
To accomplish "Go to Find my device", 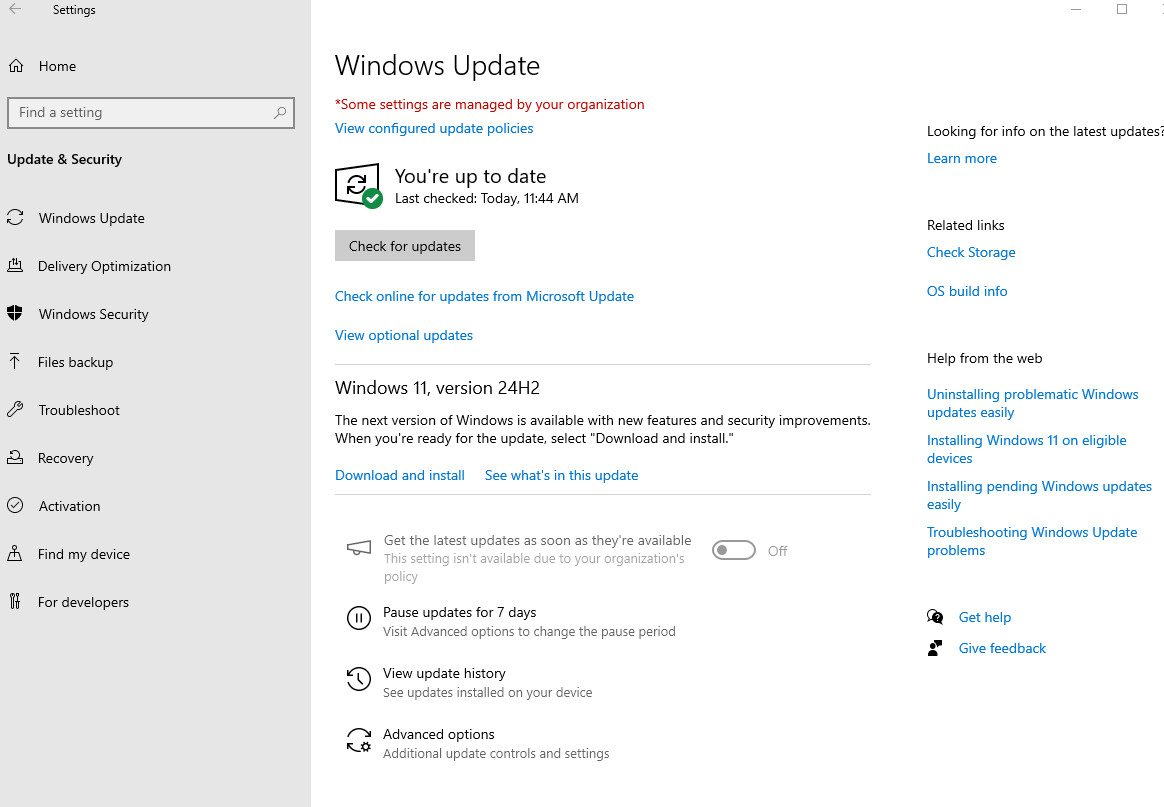I will (84, 554).
